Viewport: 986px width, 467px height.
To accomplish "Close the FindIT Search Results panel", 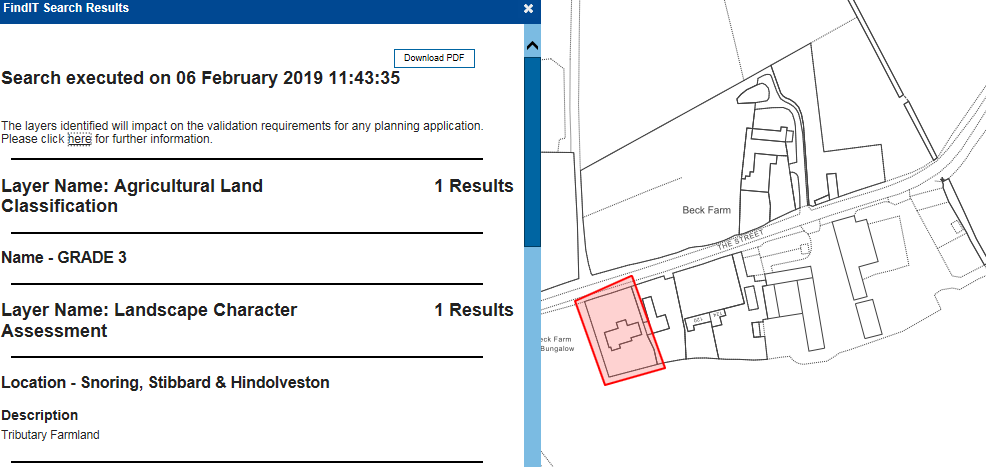I will [x=528, y=9].
